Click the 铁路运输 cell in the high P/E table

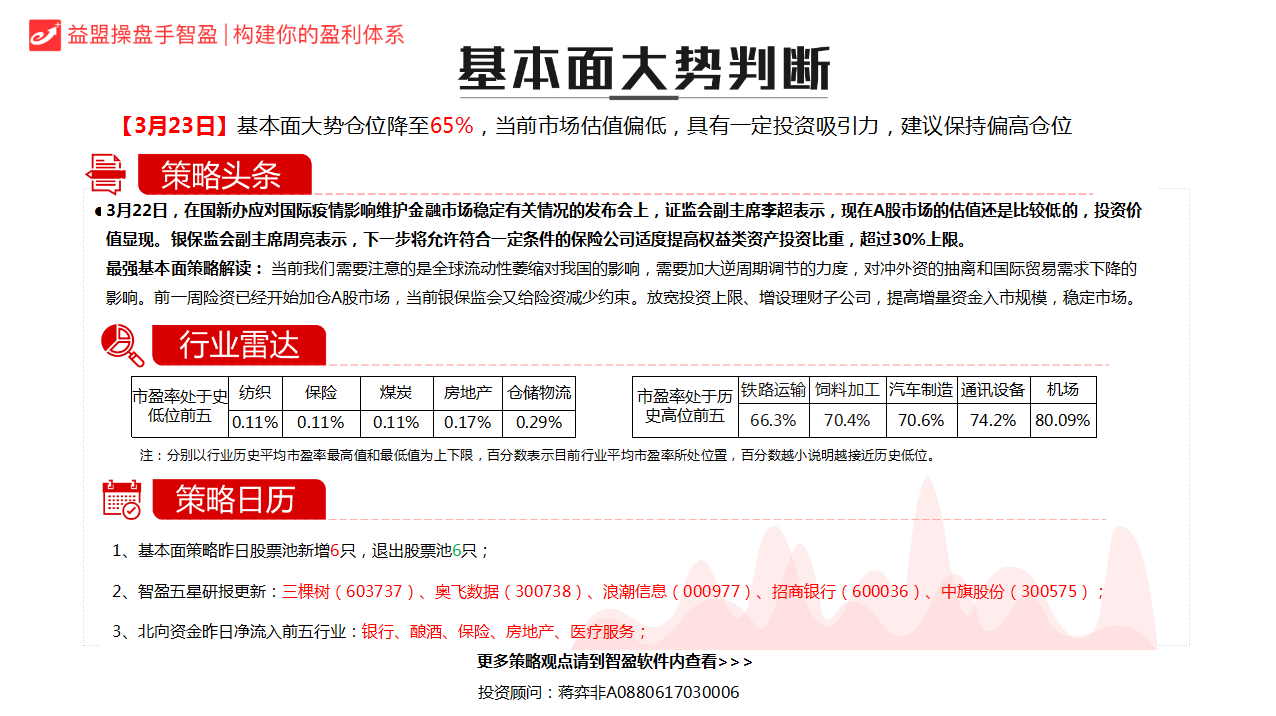773,390
